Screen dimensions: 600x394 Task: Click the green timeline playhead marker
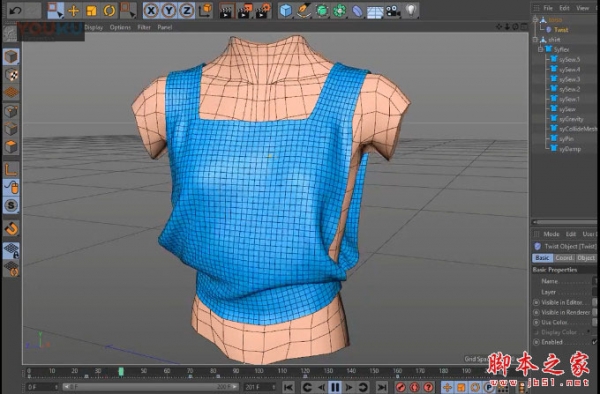click(121, 371)
